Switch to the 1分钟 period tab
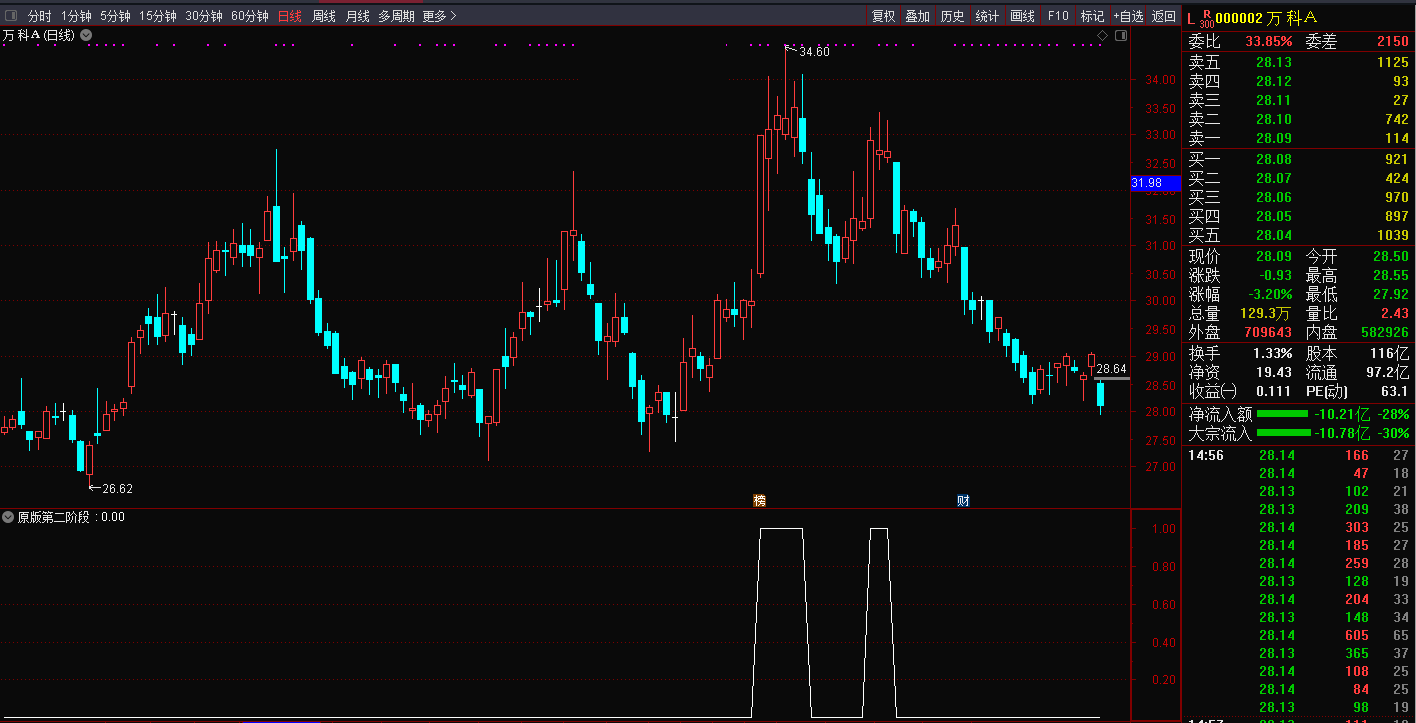This screenshot has height=723, width=1416. coord(76,16)
